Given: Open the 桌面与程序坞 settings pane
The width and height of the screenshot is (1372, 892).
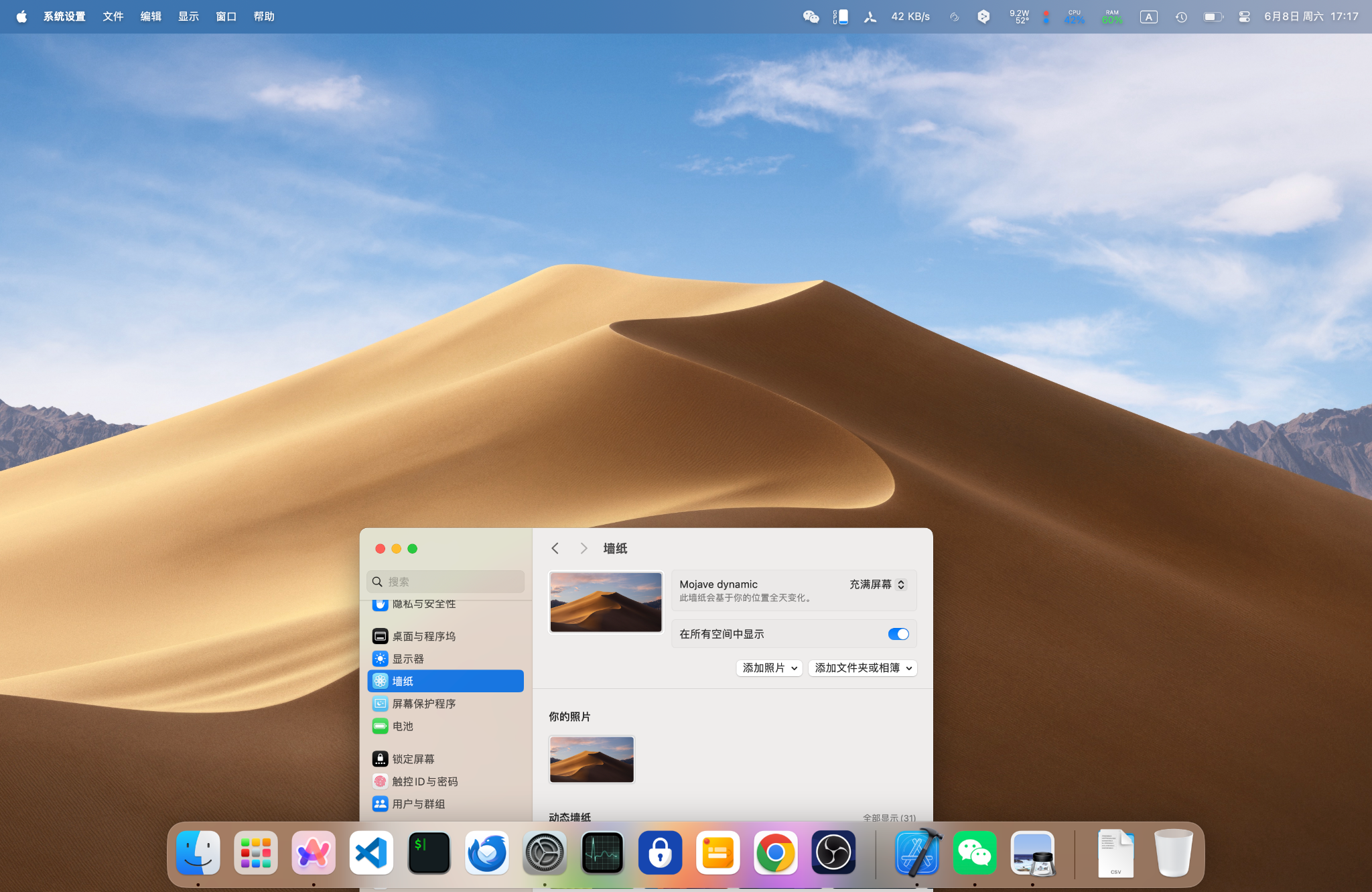Looking at the screenshot, I should coord(423,636).
